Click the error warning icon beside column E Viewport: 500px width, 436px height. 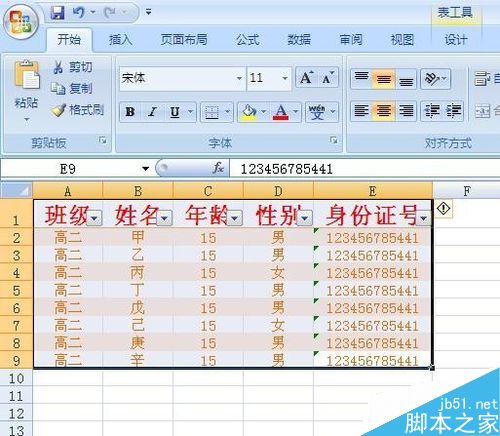443,209
